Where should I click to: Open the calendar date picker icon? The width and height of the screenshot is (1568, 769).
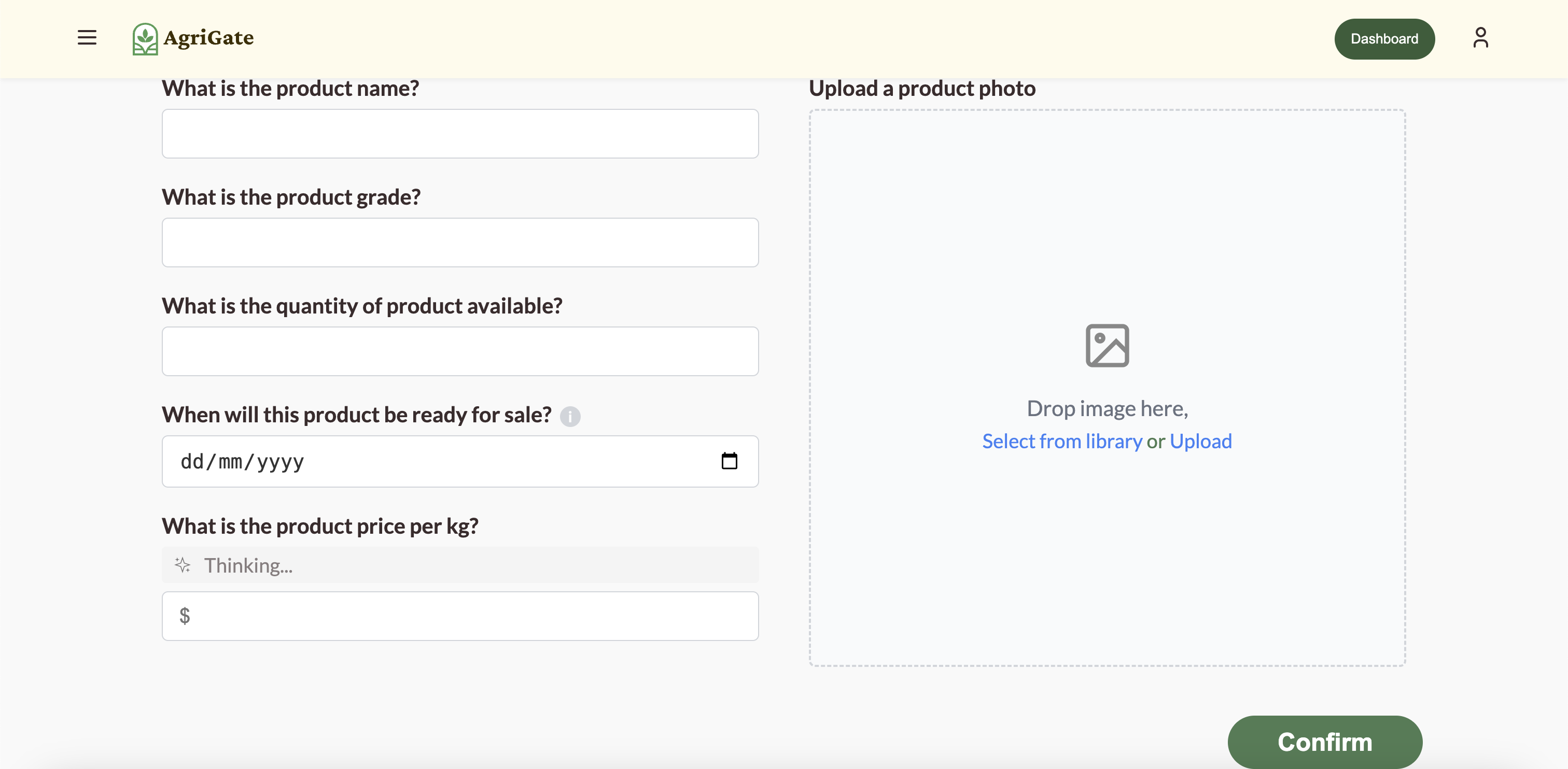tap(729, 461)
